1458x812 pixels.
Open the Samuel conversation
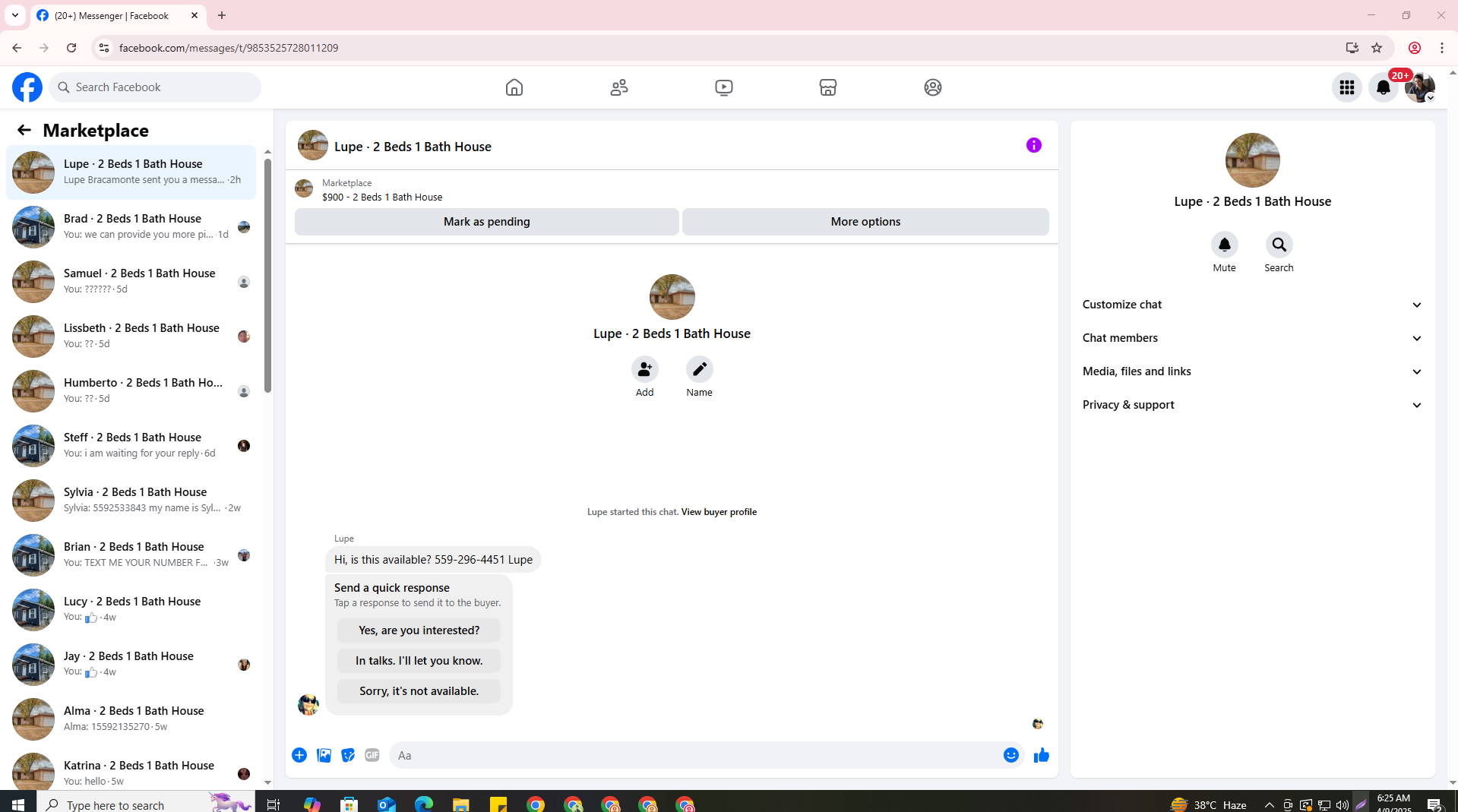(x=131, y=282)
